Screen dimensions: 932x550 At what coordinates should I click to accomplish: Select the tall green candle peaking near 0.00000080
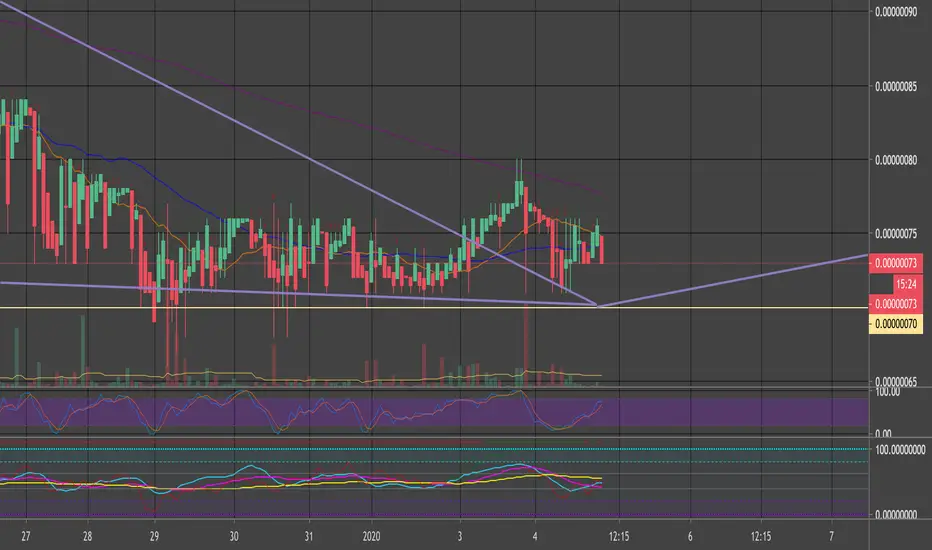tap(519, 187)
